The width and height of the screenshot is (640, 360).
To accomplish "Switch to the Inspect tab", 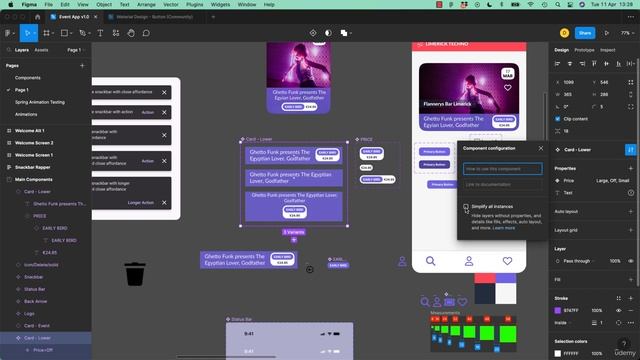I will point(607,50).
